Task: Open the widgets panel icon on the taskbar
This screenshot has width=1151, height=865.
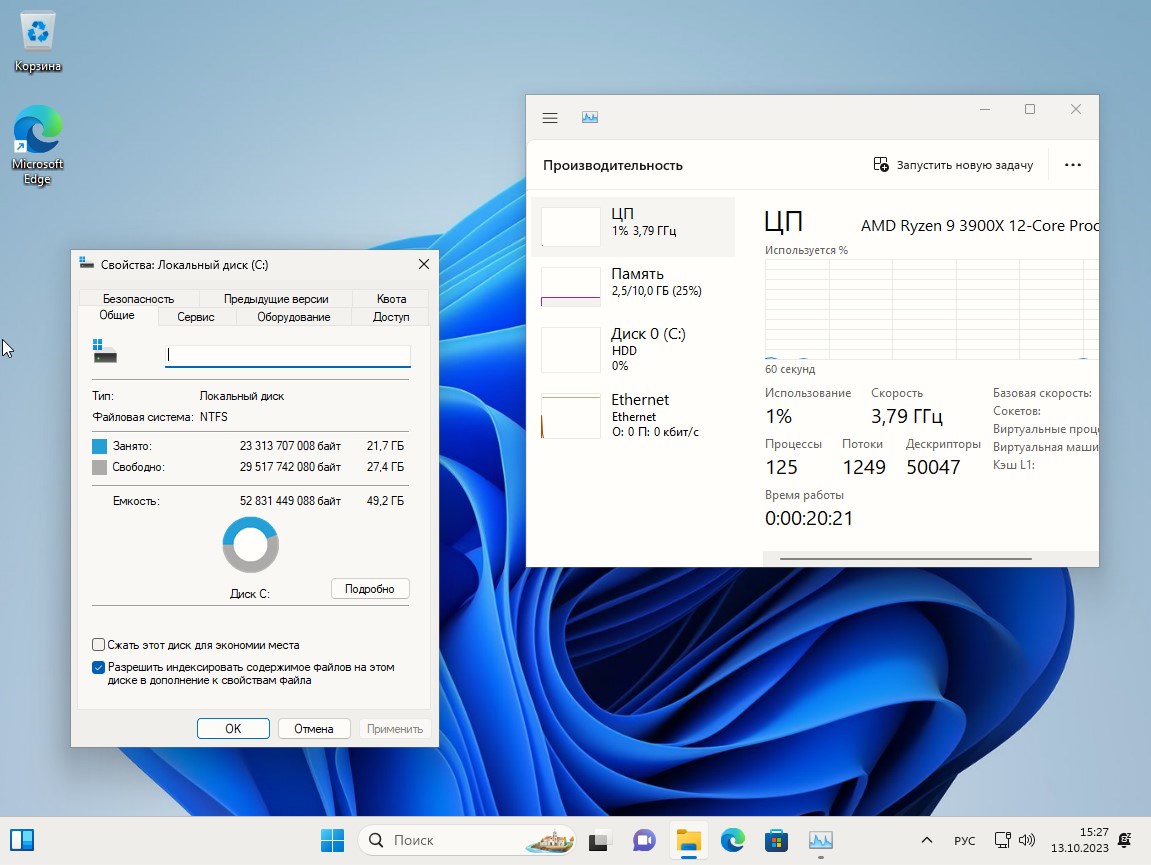Action: [x=22, y=840]
